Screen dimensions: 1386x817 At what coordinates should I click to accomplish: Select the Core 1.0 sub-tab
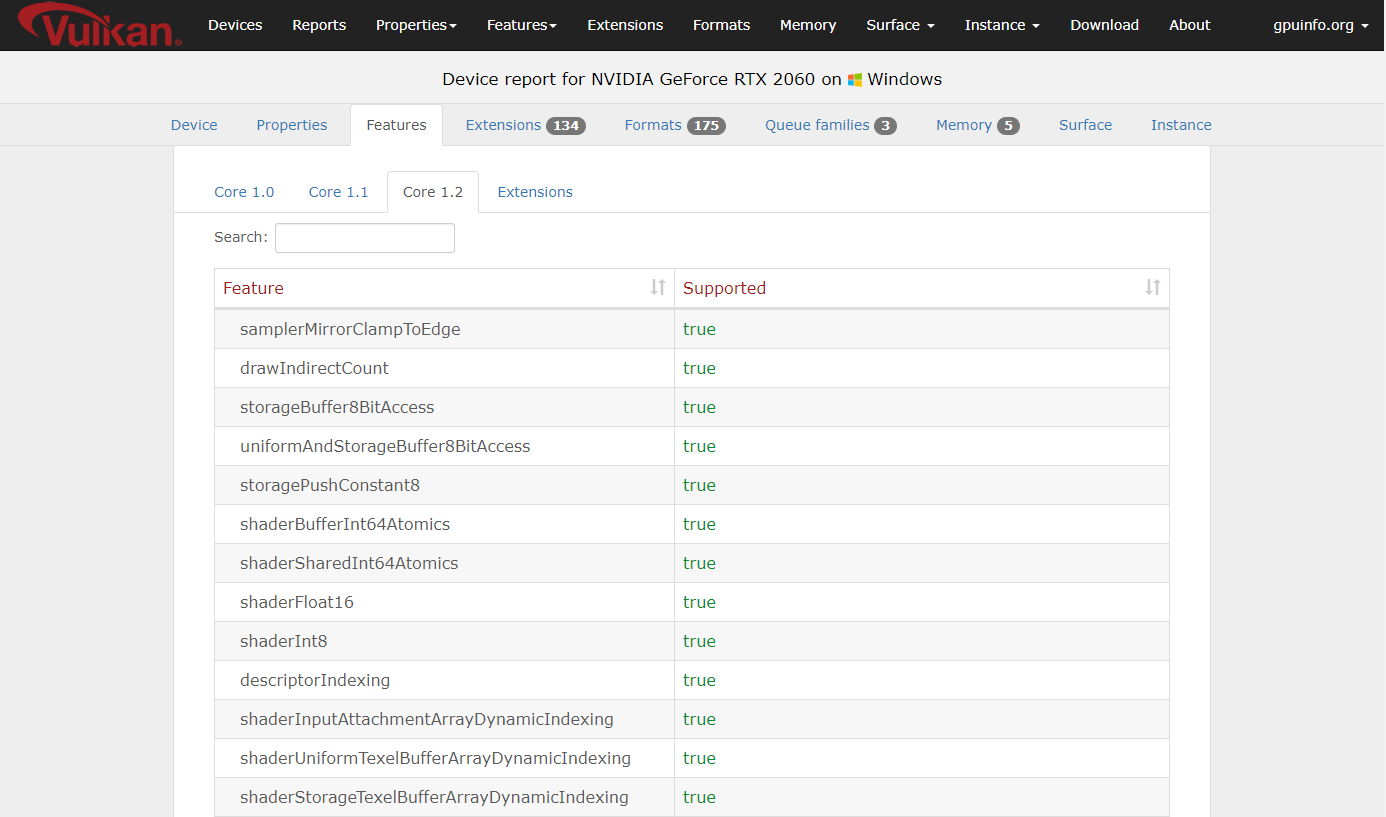[244, 192]
